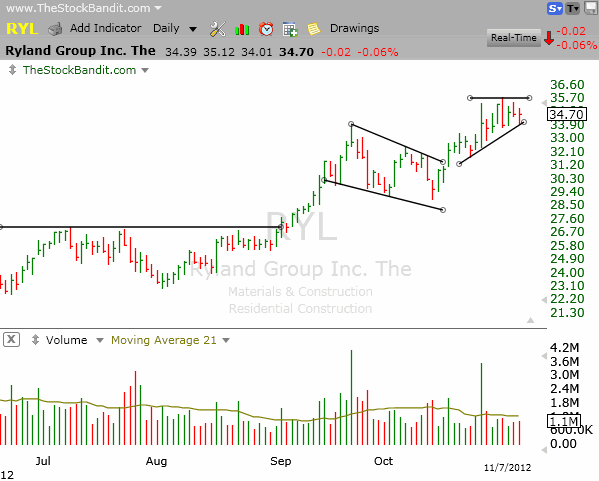The width and height of the screenshot is (599, 481).
Task: Click the bar chart style icon
Action: [x=242, y=29]
